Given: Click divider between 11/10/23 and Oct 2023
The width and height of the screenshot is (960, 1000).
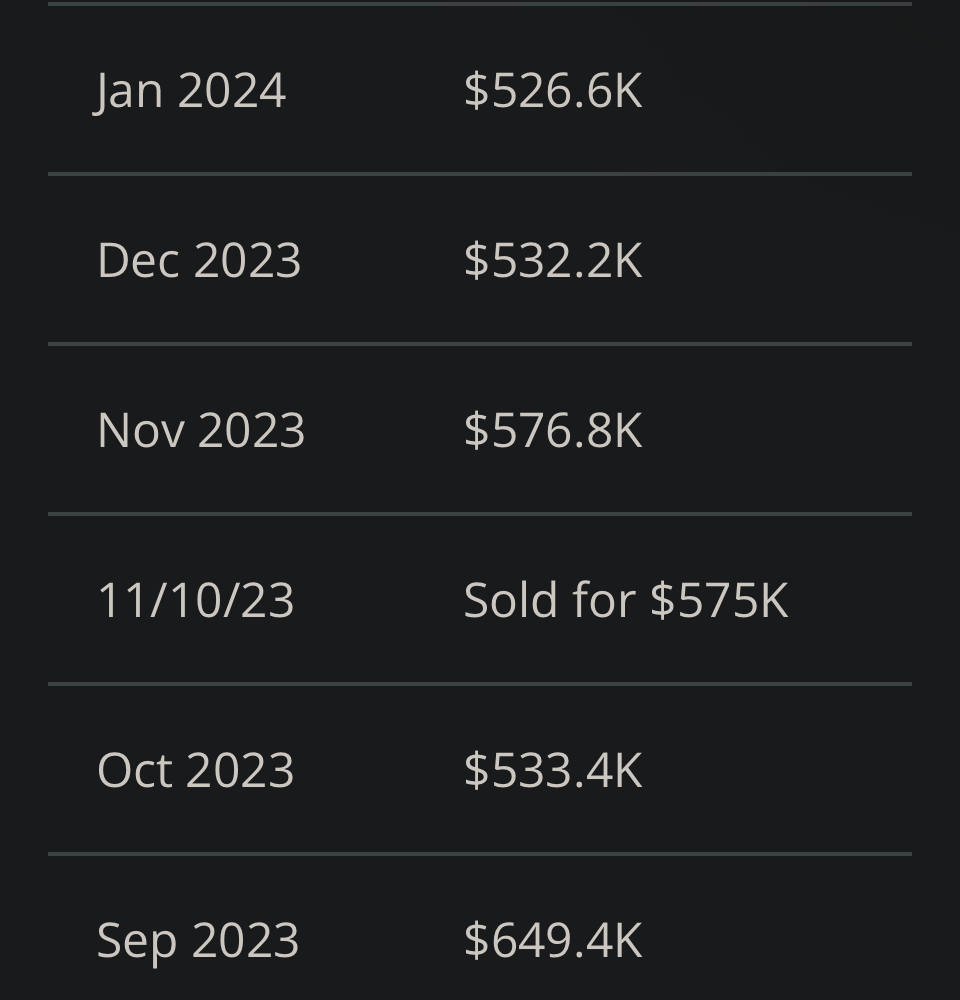Looking at the screenshot, I should coord(480,684).
